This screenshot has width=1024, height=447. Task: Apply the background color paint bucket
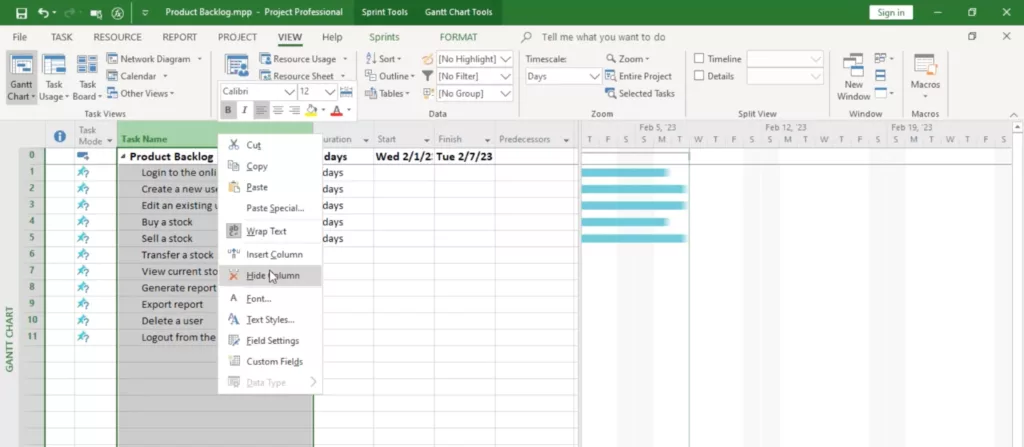coord(312,110)
